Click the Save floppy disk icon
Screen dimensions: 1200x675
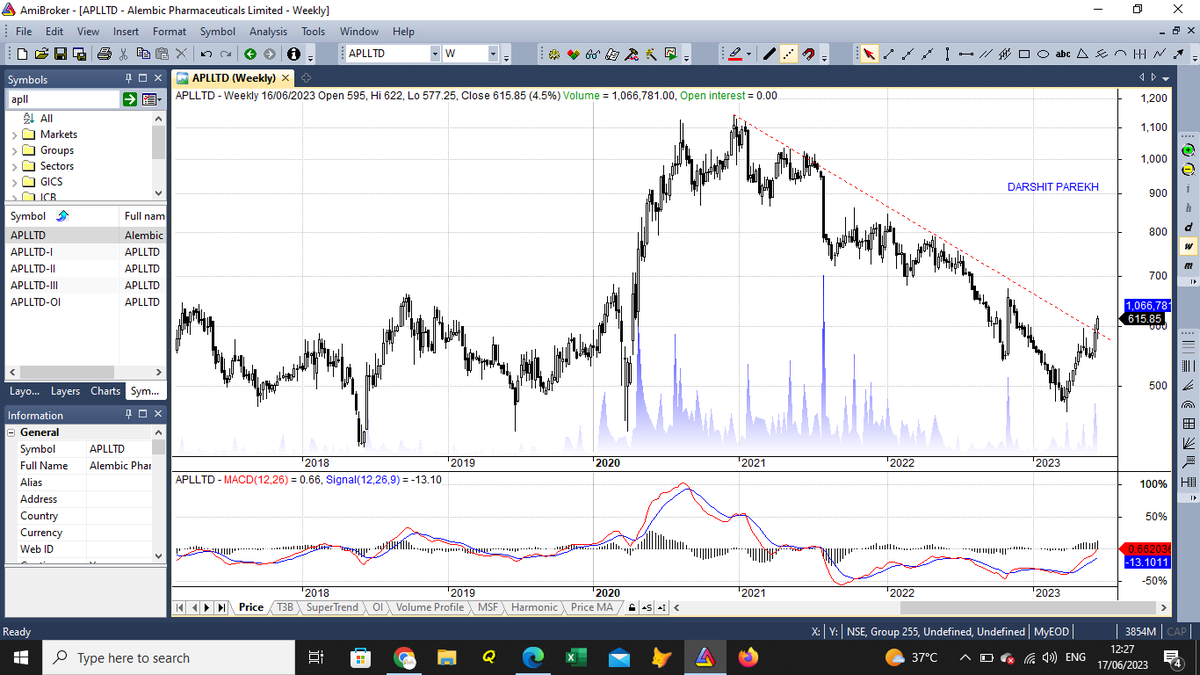[60, 54]
